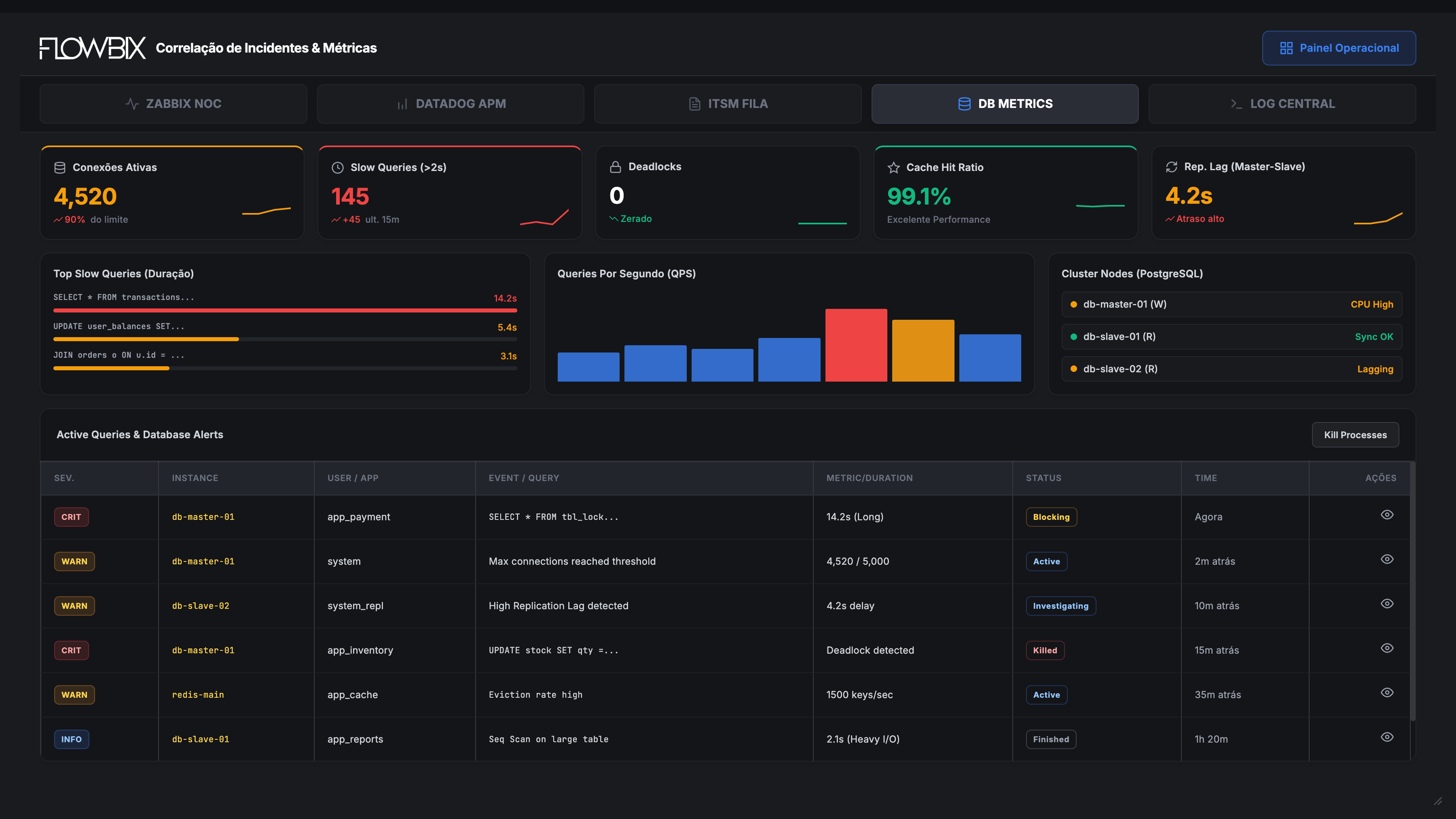This screenshot has width=1456, height=819.
Task: Toggle eye icon on High Replication Lag row
Action: pos(1387,604)
